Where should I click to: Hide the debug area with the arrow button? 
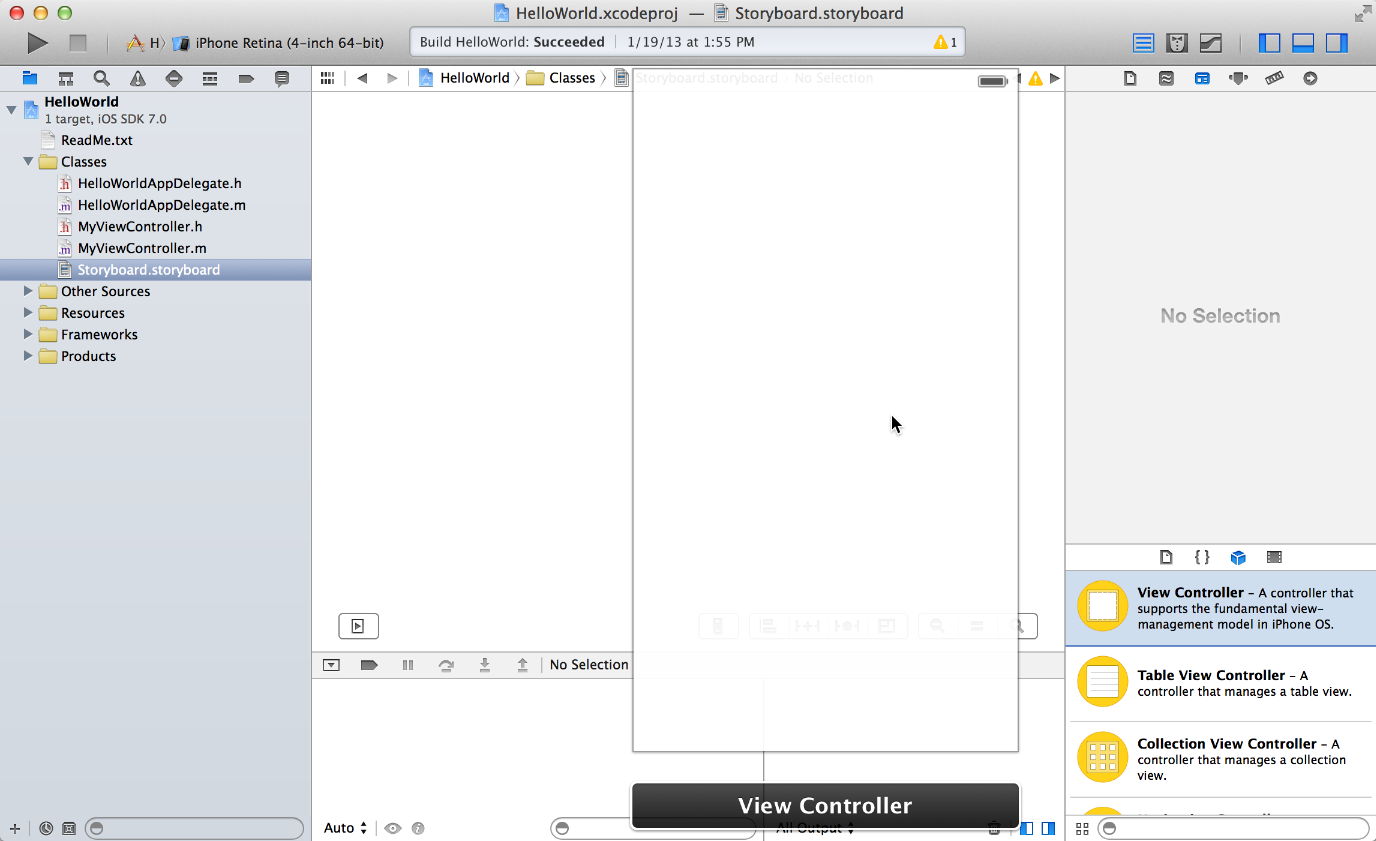pyautogui.click(x=332, y=665)
